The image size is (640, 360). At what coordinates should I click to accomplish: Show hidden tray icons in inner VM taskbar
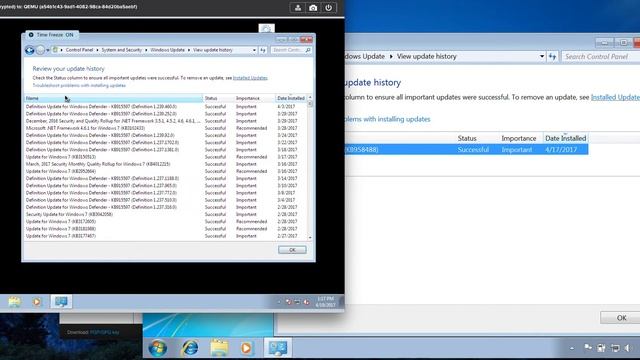point(279,302)
